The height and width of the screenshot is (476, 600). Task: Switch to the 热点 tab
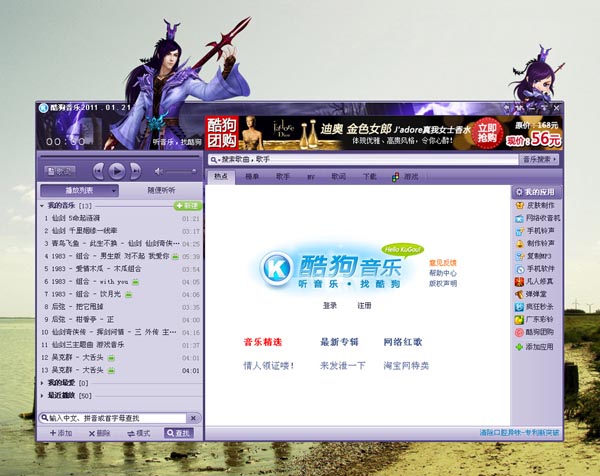[221, 176]
